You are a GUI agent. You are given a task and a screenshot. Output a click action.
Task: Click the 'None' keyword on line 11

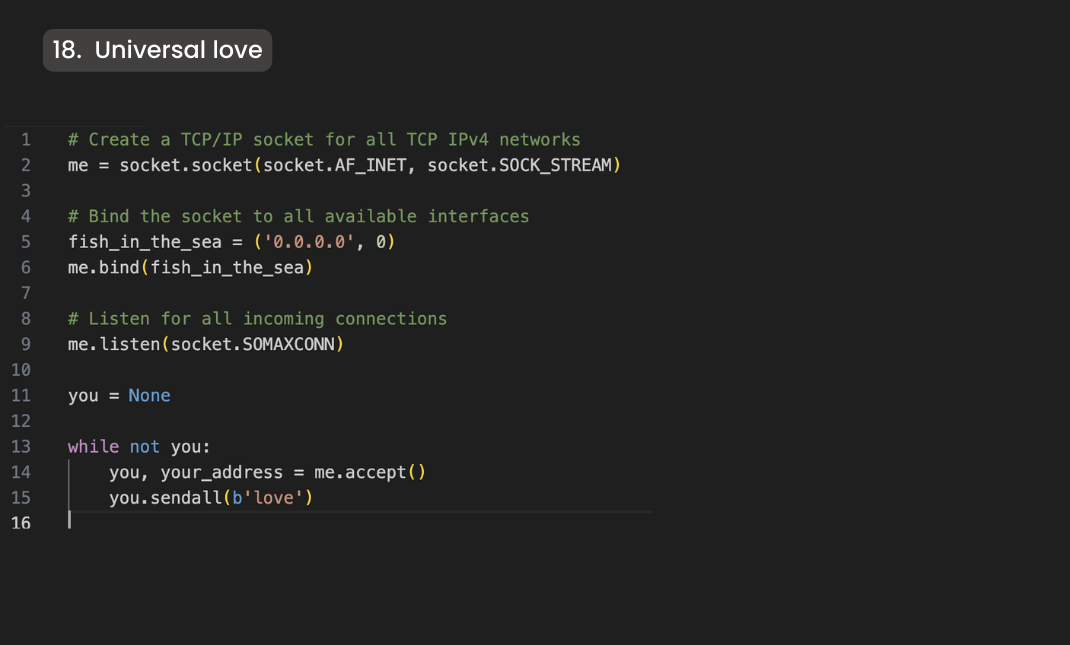(149, 396)
